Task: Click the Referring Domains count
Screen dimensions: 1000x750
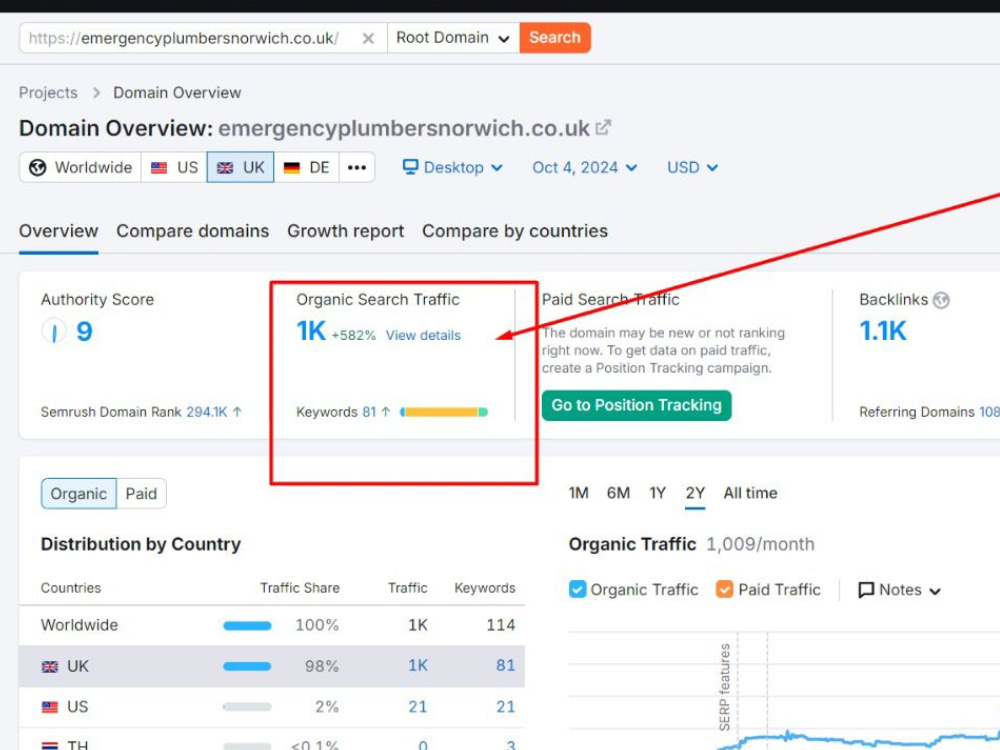Action: [989, 412]
